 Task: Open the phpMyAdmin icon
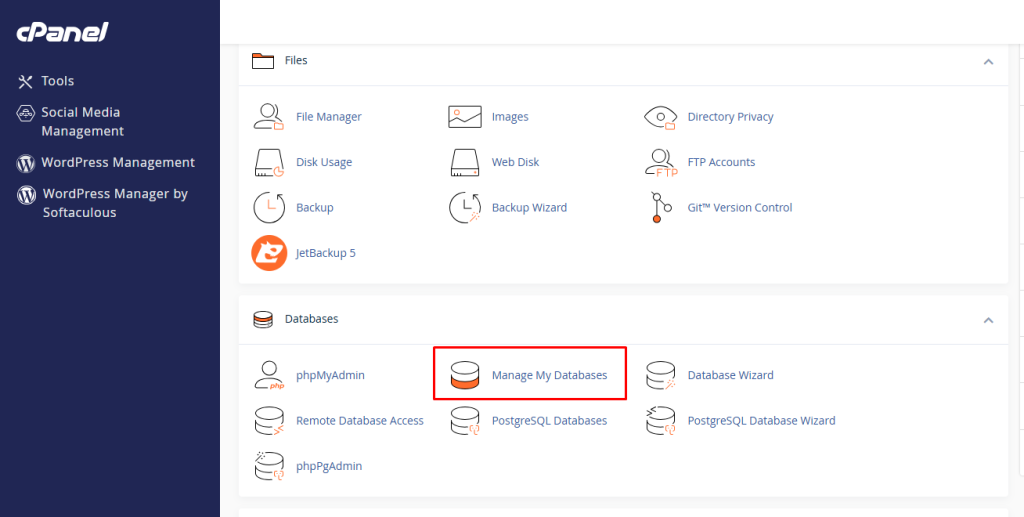click(268, 375)
